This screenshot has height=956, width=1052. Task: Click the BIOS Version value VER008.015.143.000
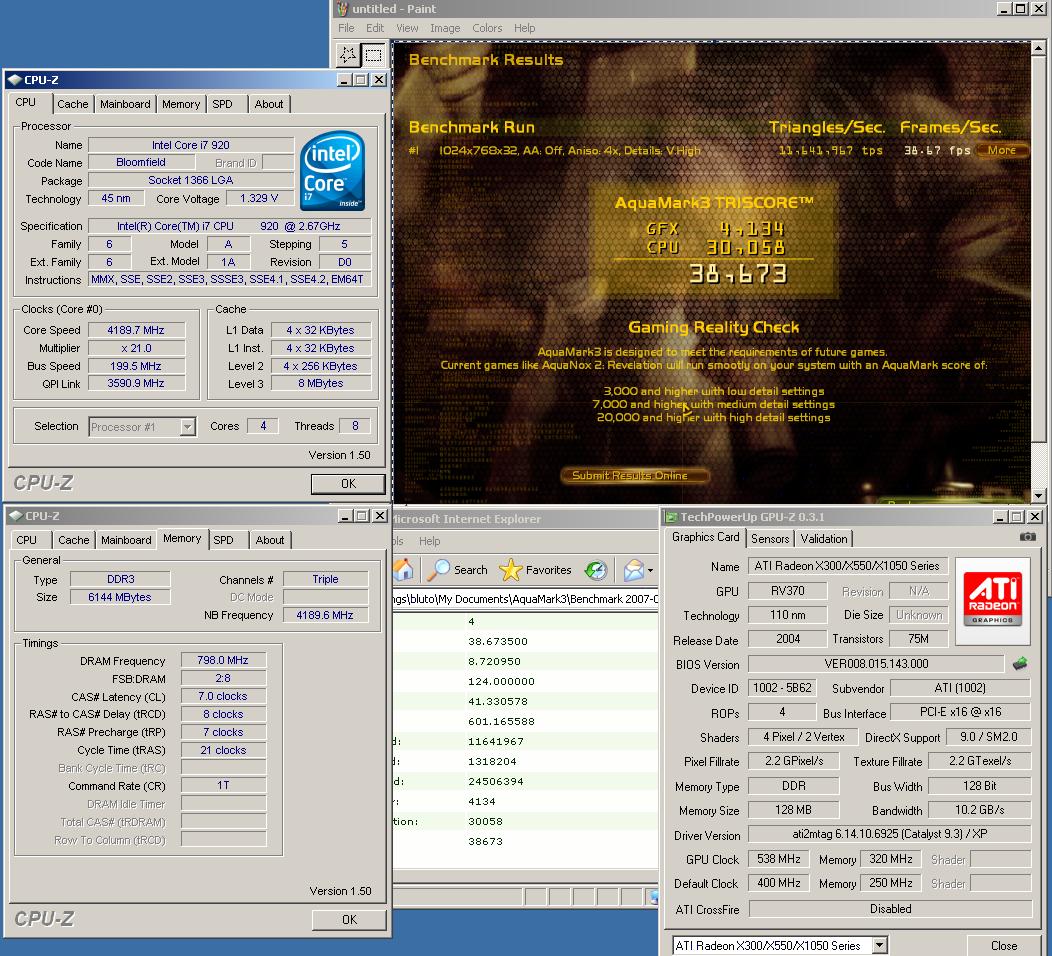[876, 664]
